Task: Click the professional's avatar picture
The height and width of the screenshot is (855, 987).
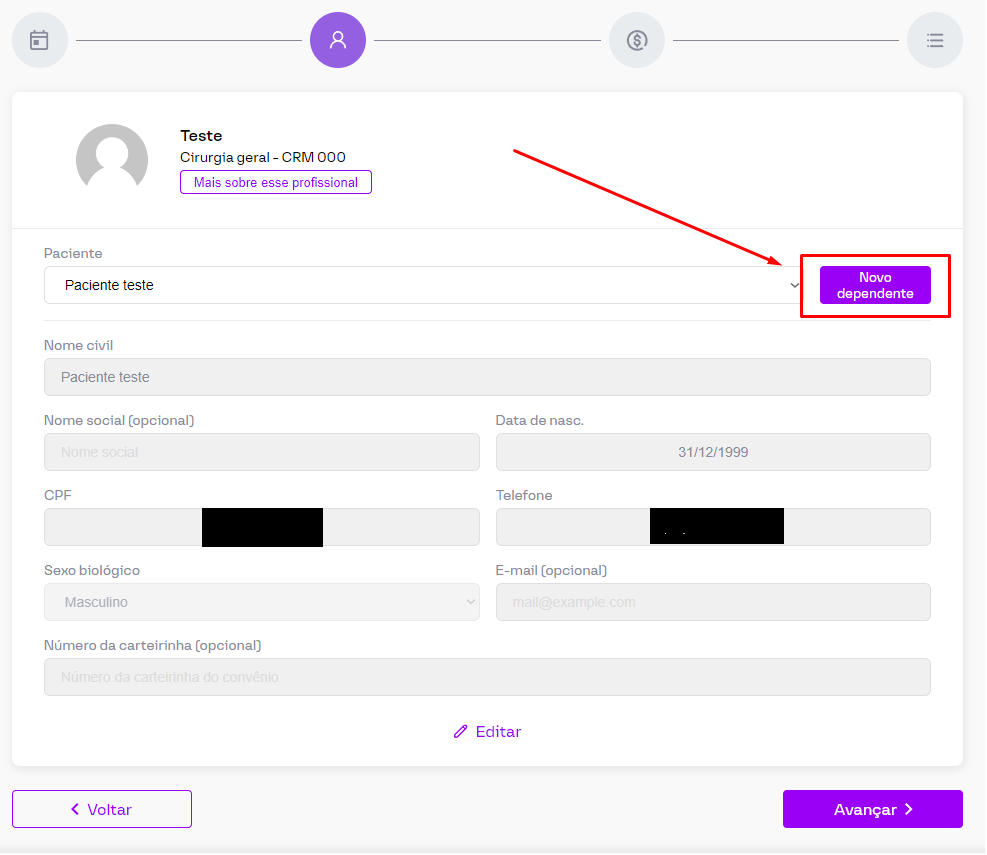Action: [112, 159]
